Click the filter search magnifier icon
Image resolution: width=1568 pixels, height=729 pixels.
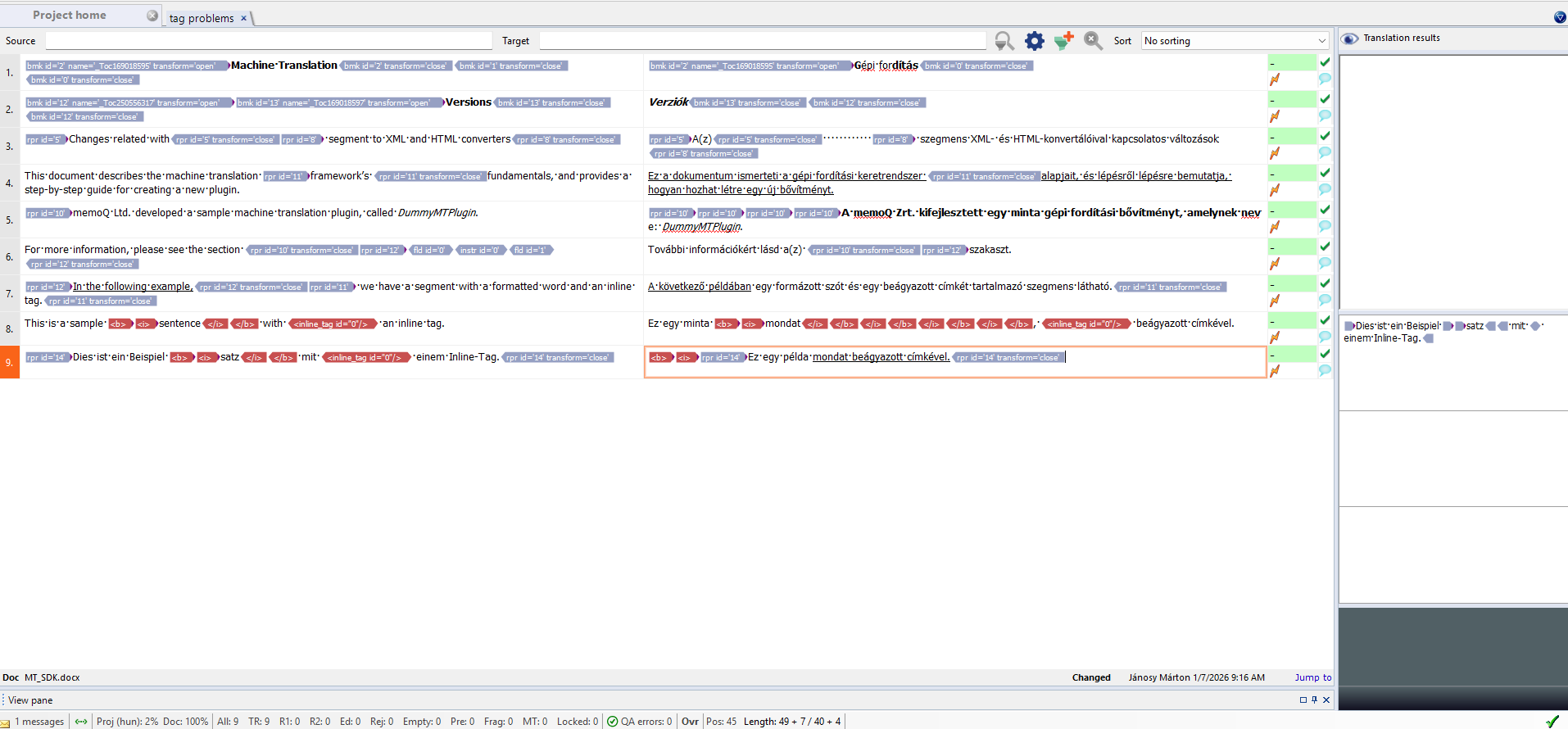pos(1004,41)
